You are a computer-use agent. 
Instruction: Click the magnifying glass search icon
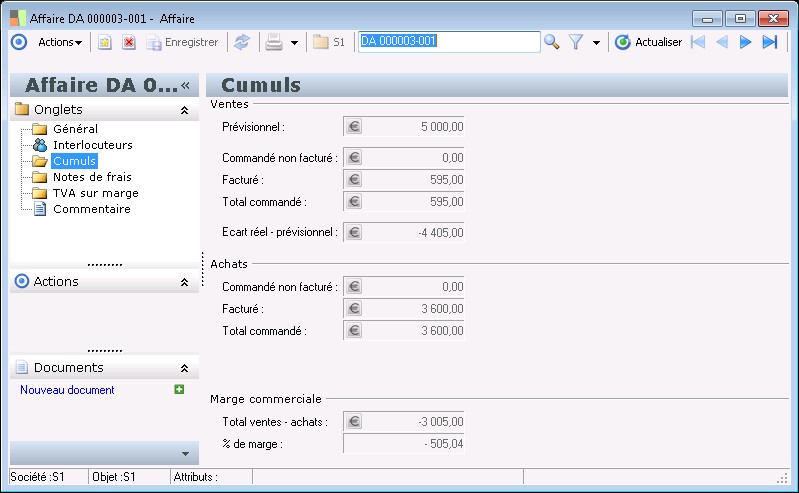[x=551, y=42]
